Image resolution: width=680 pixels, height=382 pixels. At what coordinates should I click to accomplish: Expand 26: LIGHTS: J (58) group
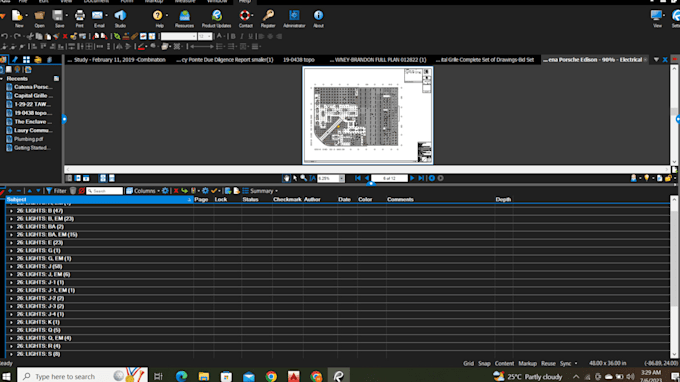click(x=12, y=267)
